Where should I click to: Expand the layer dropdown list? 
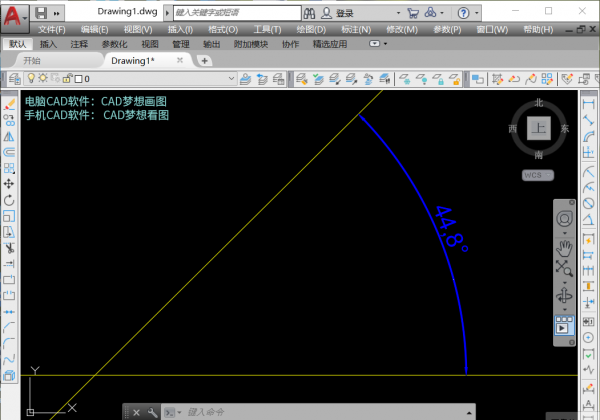pyautogui.click(x=231, y=79)
